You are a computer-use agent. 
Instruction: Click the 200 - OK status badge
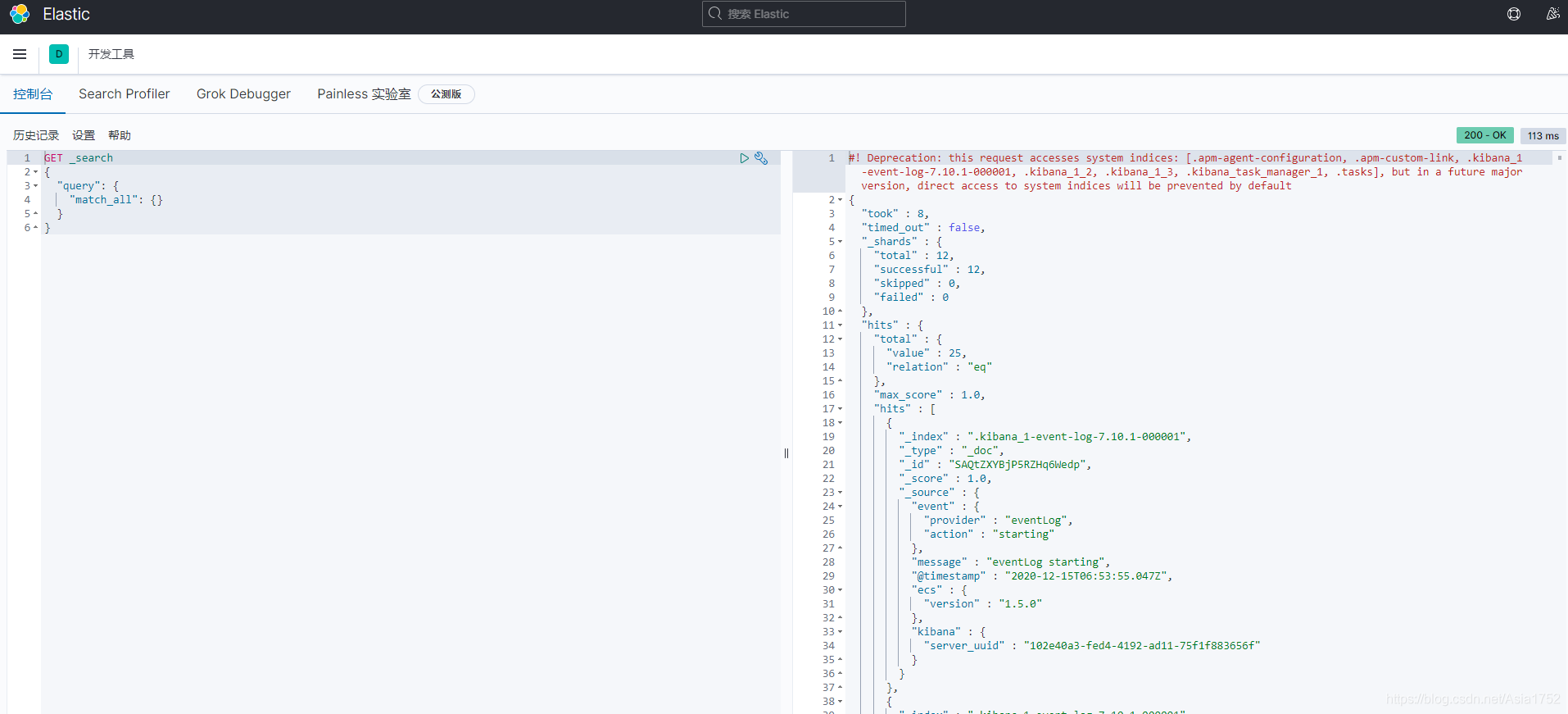tap(1484, 135)
